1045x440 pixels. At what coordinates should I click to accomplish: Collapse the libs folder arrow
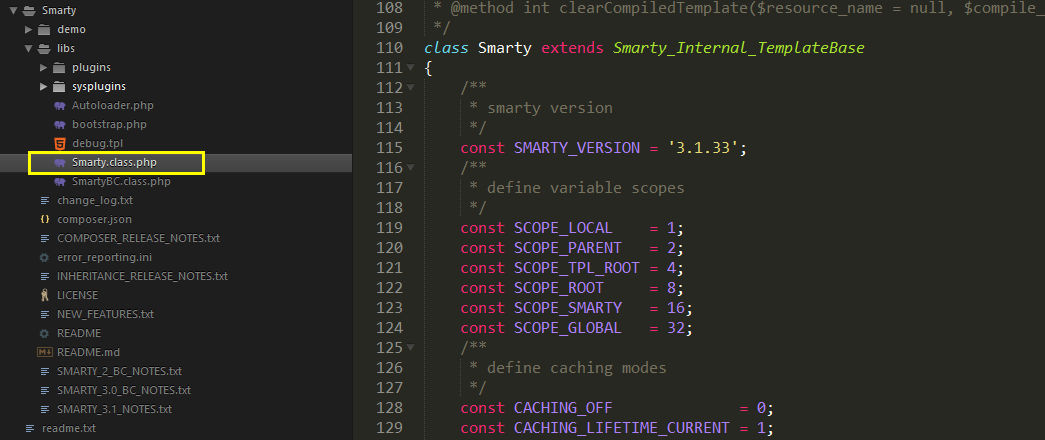click(x=29, y=49)
